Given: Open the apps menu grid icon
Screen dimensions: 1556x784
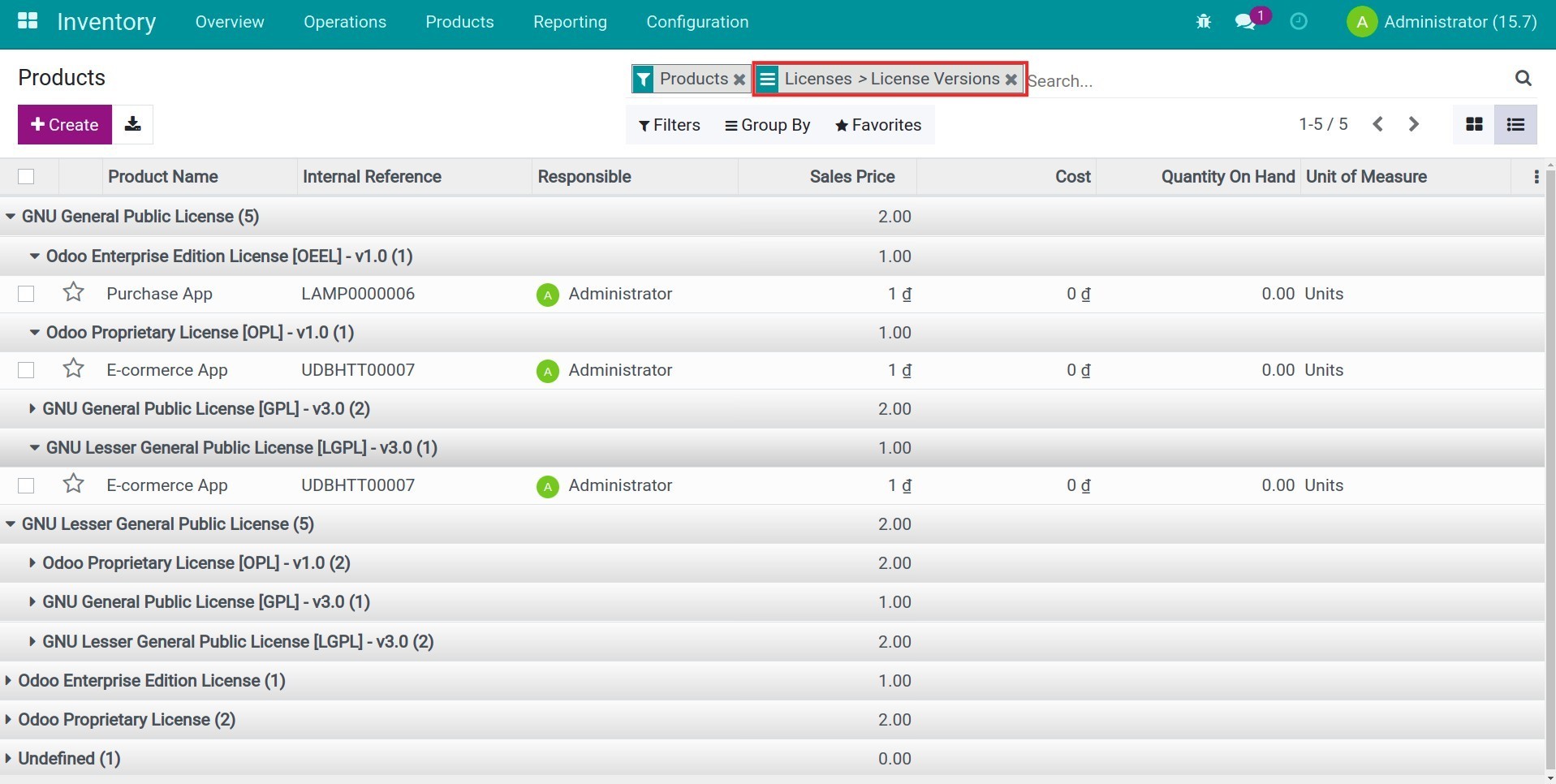Looking at the screenshot, I should coord(27,20).
